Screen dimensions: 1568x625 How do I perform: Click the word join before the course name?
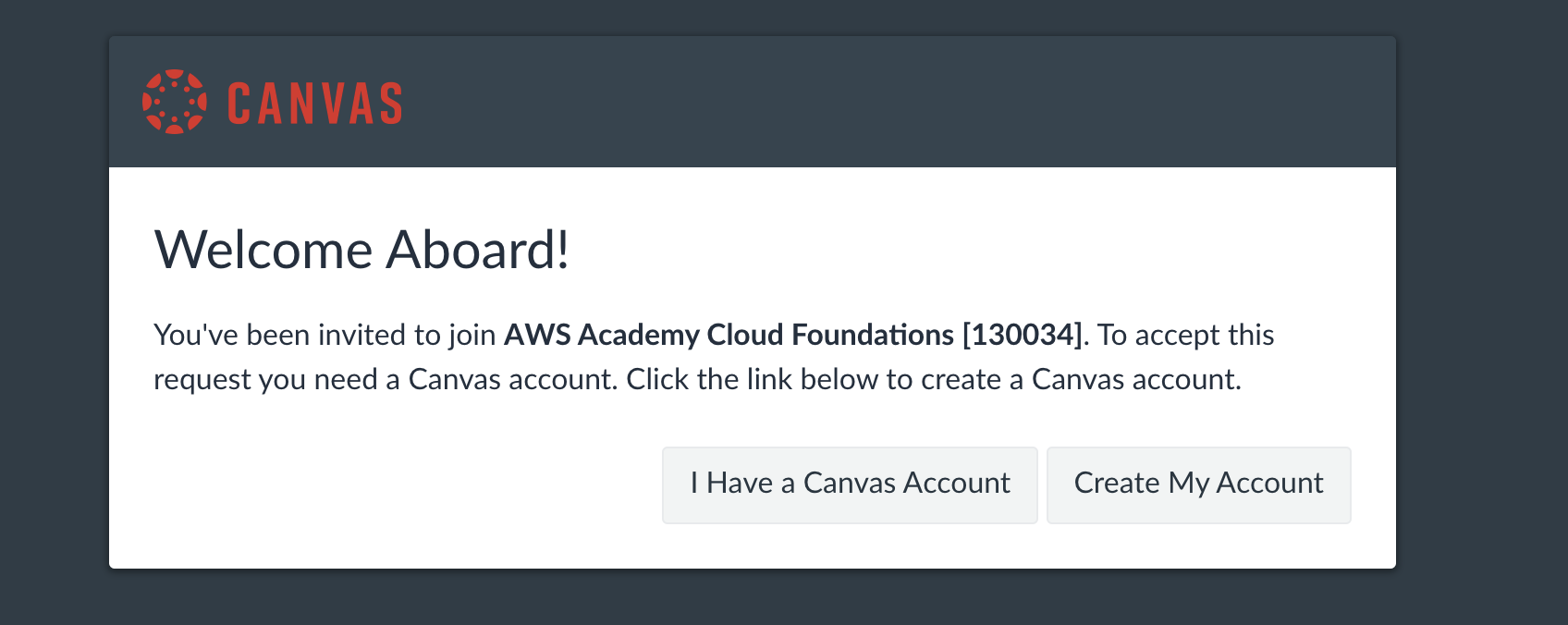click(x=472, y=335)
